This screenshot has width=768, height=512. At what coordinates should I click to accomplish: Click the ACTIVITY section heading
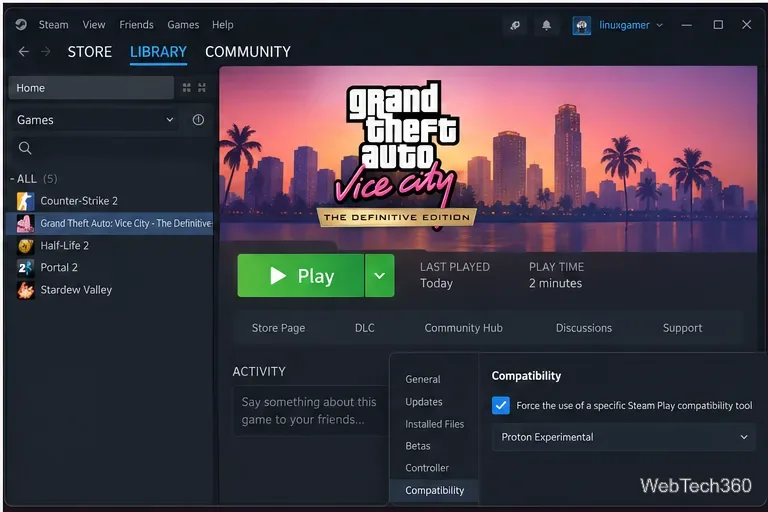click(x=259, y=371)
